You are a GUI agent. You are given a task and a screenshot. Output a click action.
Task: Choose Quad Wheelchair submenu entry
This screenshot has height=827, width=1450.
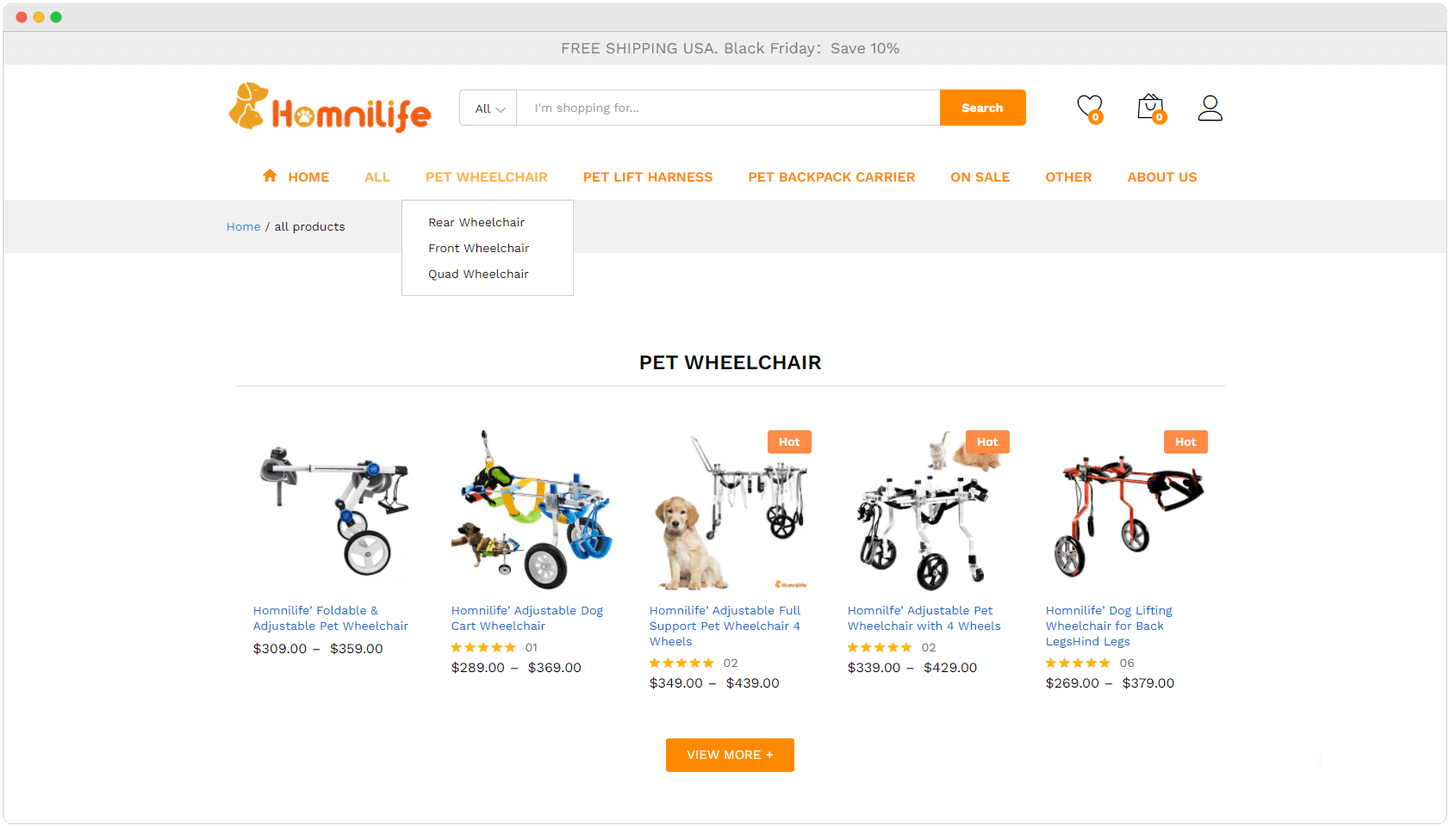[478, 274]
